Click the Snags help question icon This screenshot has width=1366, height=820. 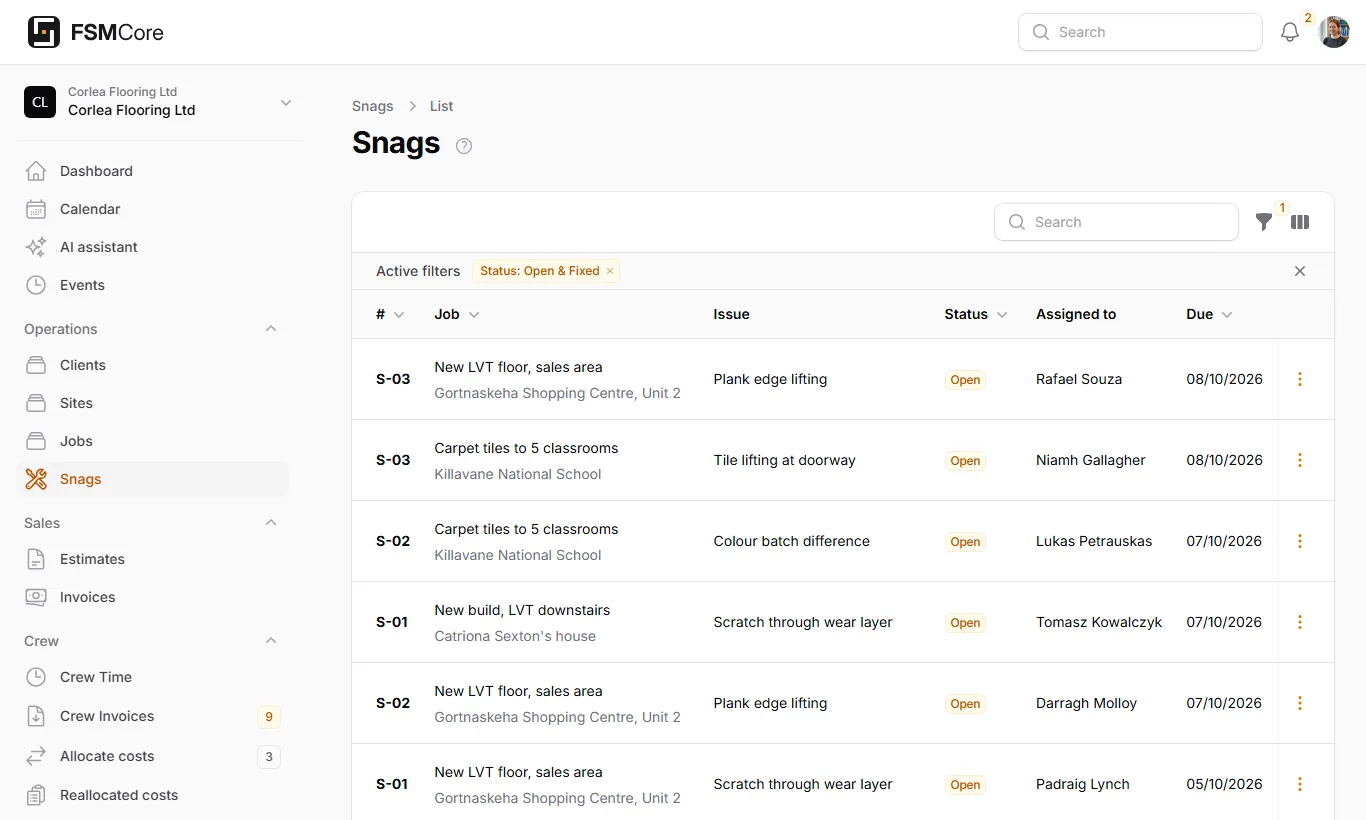(x=464, y=146)
